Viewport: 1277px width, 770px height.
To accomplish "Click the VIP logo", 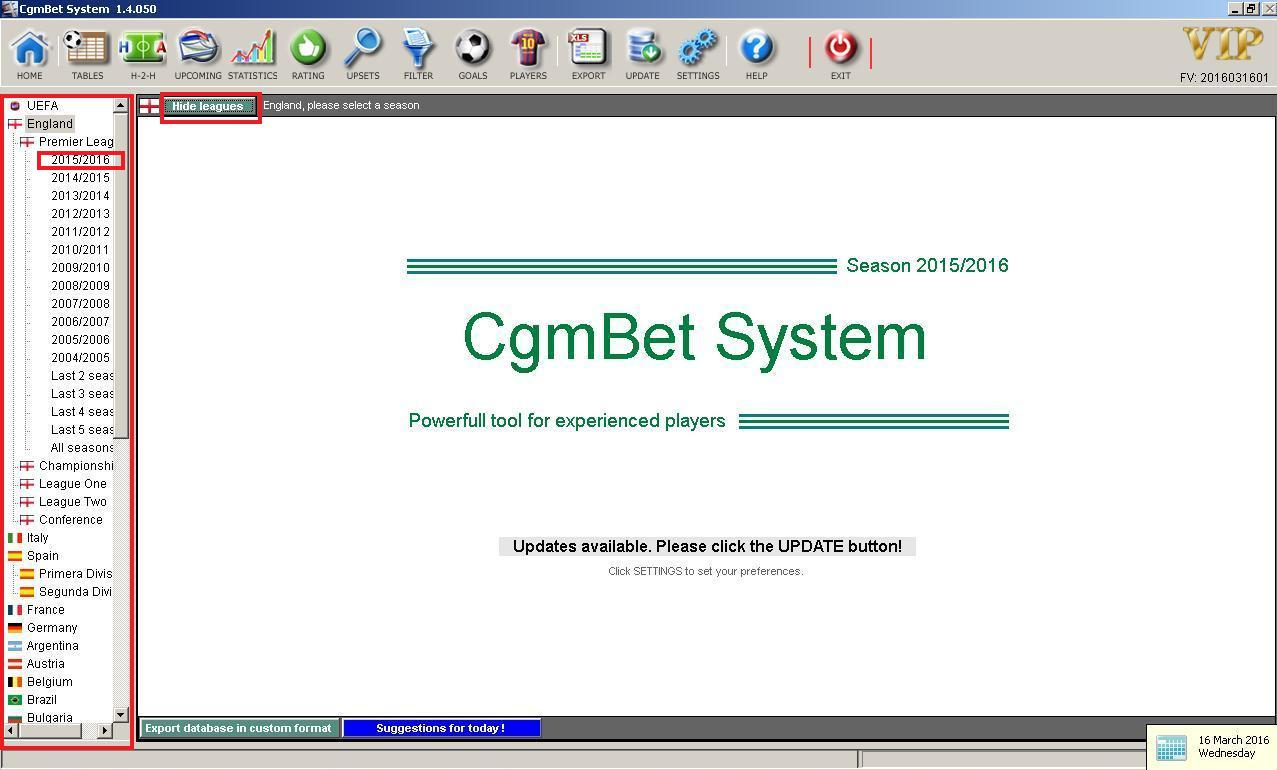I will coord(1223,44).
